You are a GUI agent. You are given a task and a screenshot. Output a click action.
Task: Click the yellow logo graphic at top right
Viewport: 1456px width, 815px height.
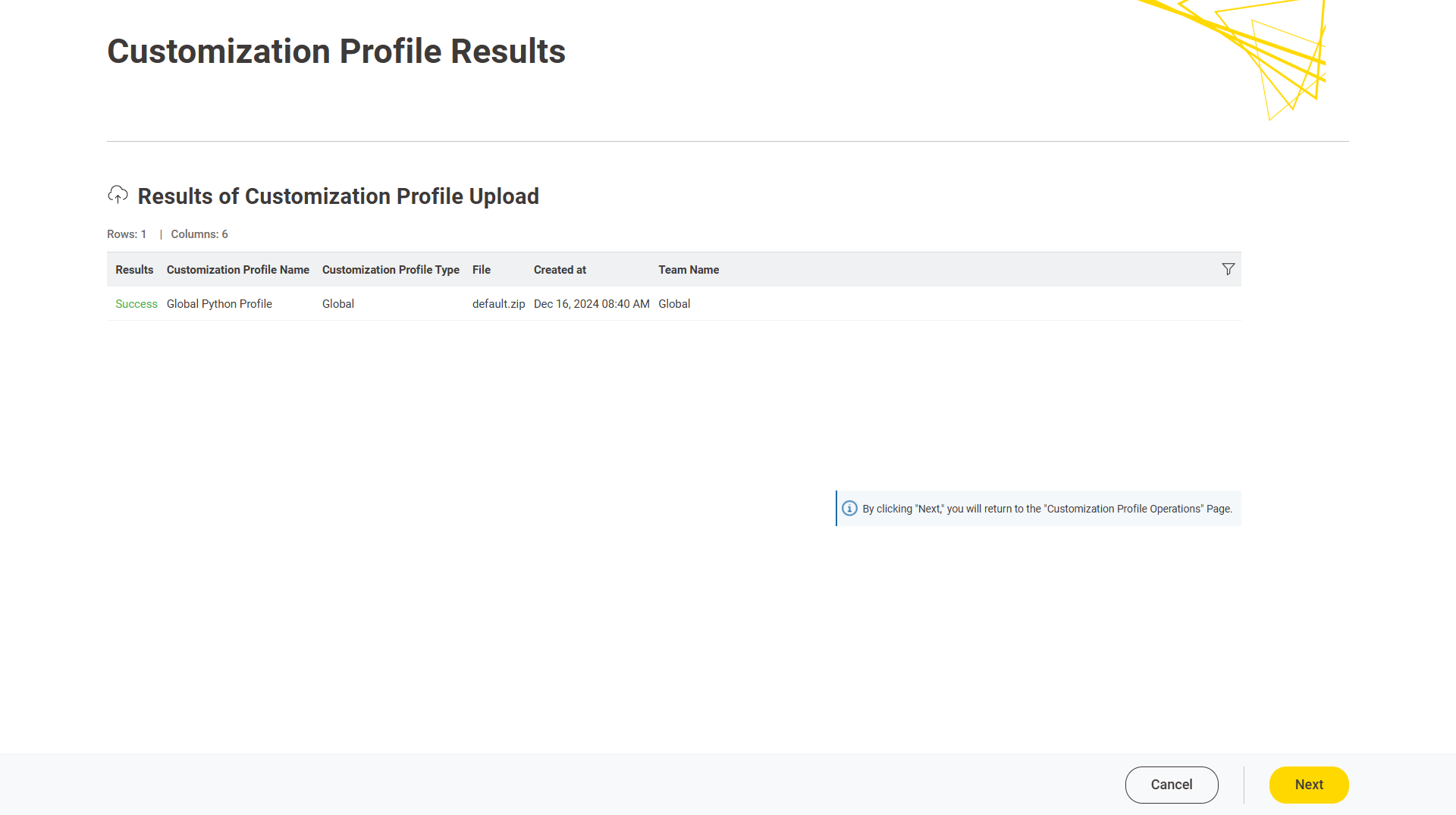[x=1250, y=58]
